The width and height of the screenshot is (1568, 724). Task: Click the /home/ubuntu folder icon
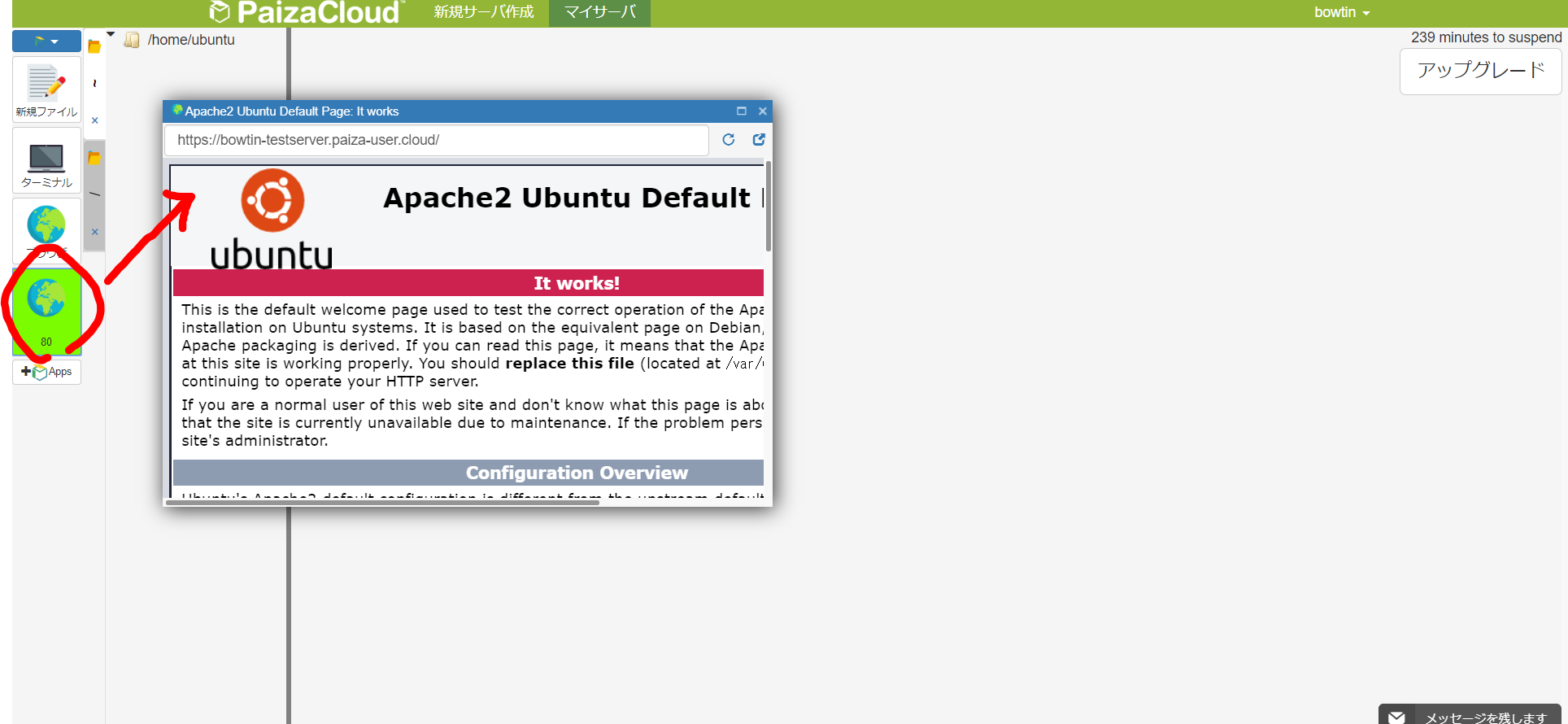[x=132, y=40]
